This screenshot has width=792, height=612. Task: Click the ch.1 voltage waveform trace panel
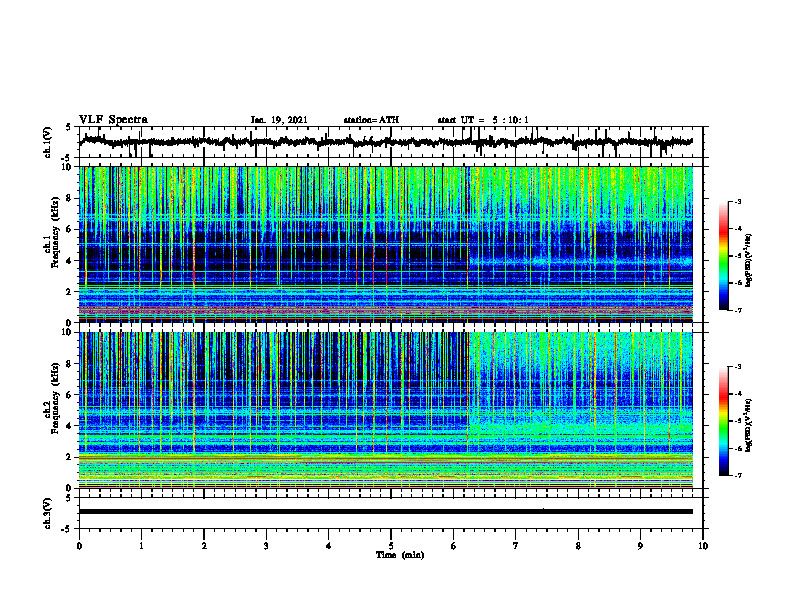coord(391,142)
